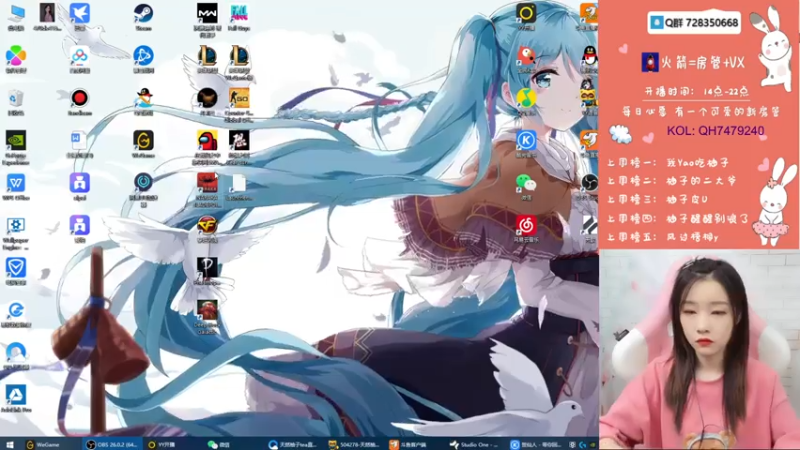This screenshot has height=450, width=800.
Task: Open QQ Music green note icon
Action: tap(526, 101)
